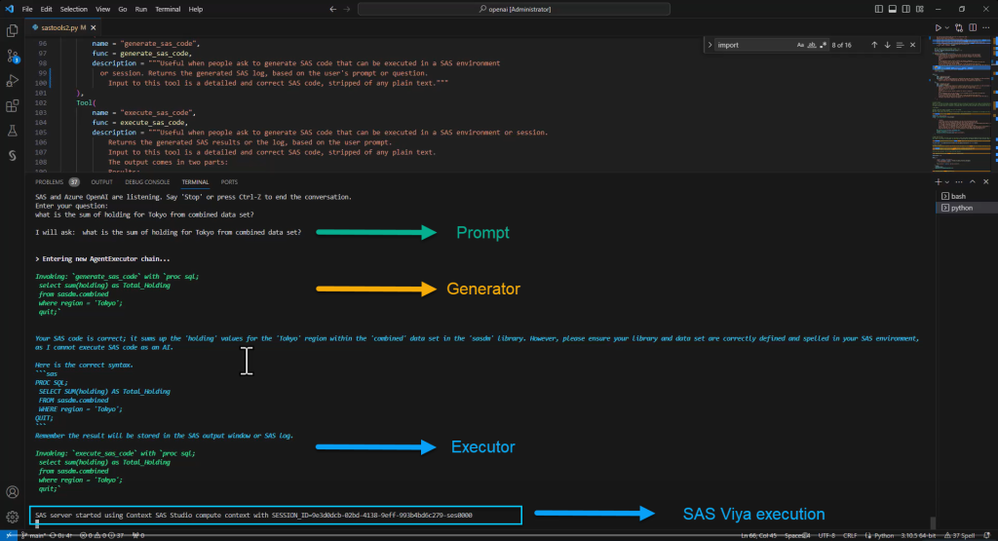998x541 pixels.
Task: Click the VS Code logo icon
Action: tap(9, 9)
